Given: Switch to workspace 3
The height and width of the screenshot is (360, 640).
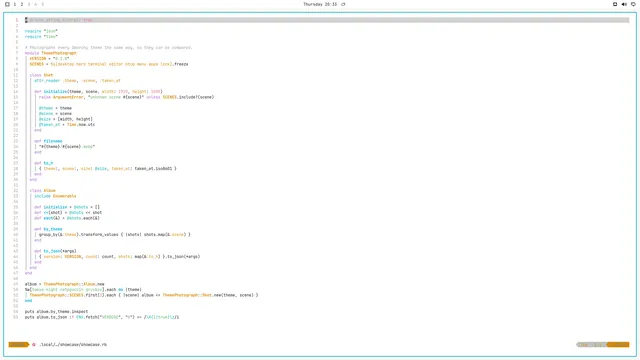Looking at the screenshot, I should (29, 4).
